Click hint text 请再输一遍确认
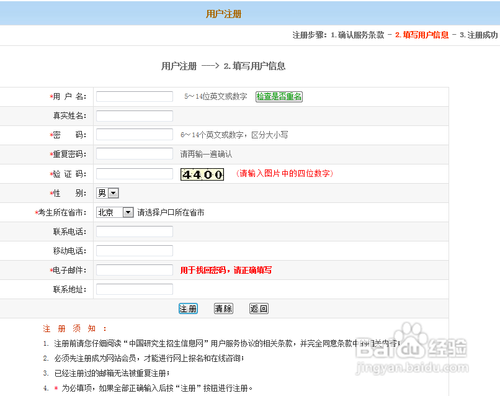Screen dimensions: 500x396 [x=206, y=154]
